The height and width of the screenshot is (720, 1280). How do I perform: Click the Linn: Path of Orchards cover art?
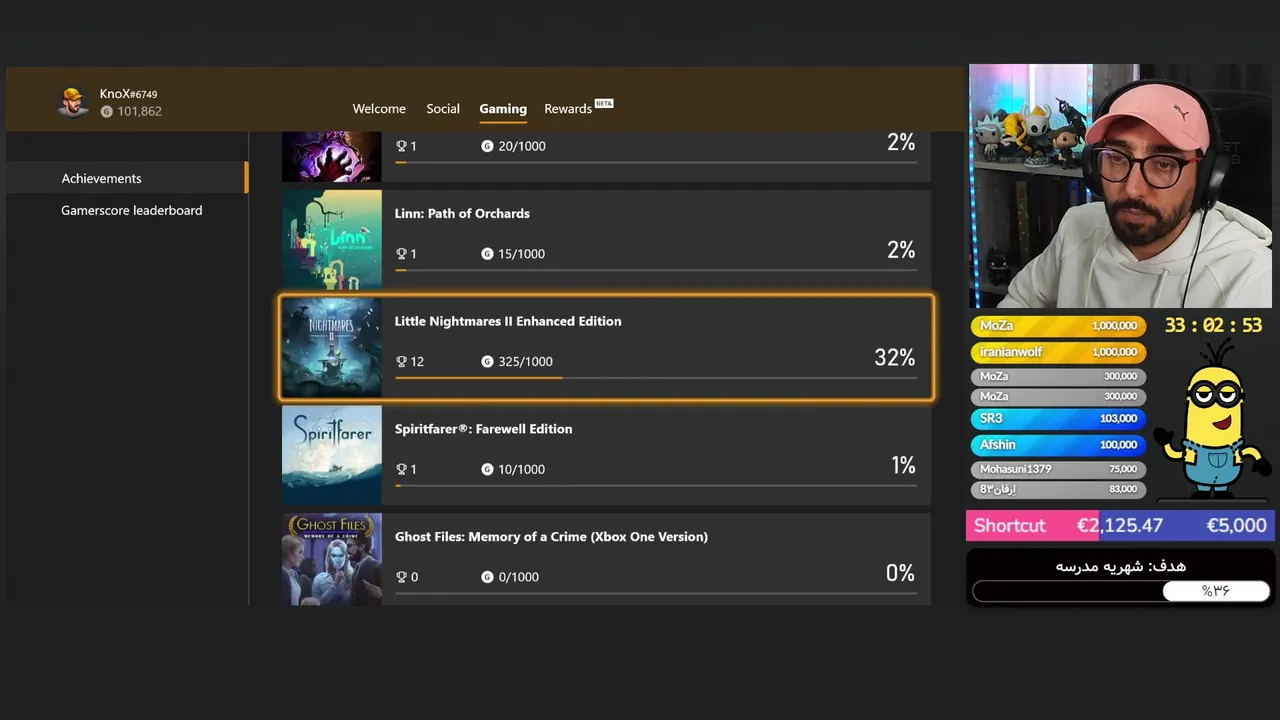332,240
